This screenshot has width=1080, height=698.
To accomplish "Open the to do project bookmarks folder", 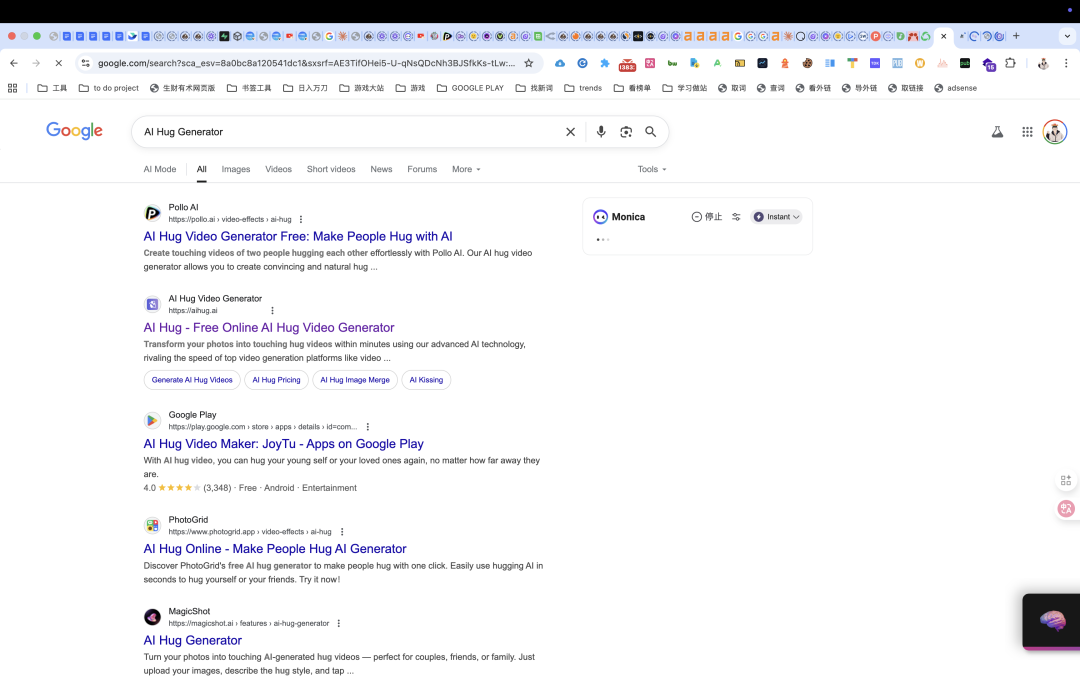I will coord(109,88).
